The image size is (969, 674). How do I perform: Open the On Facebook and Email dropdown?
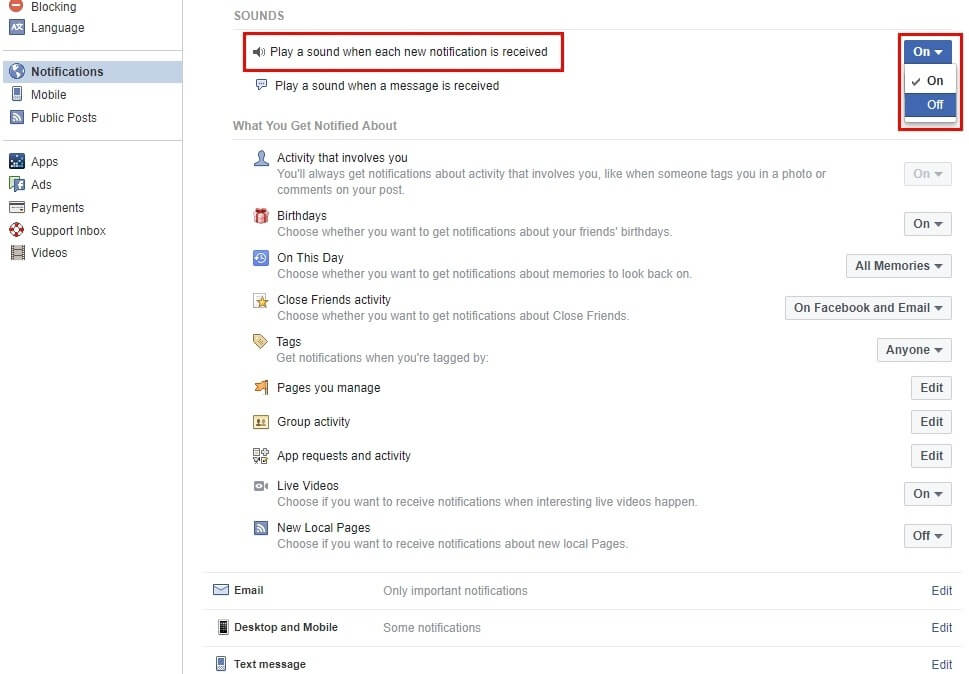[x=868, y=308]
